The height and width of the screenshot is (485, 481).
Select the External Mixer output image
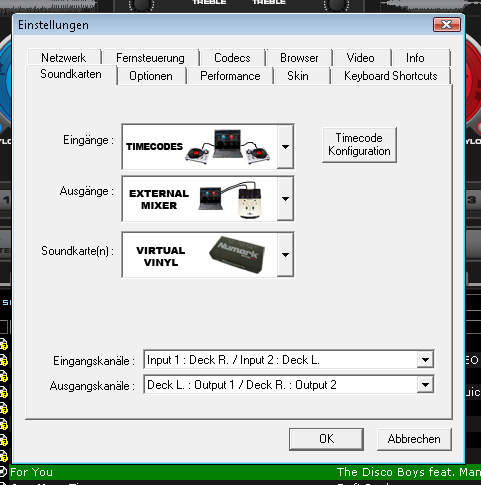(200, 199)
